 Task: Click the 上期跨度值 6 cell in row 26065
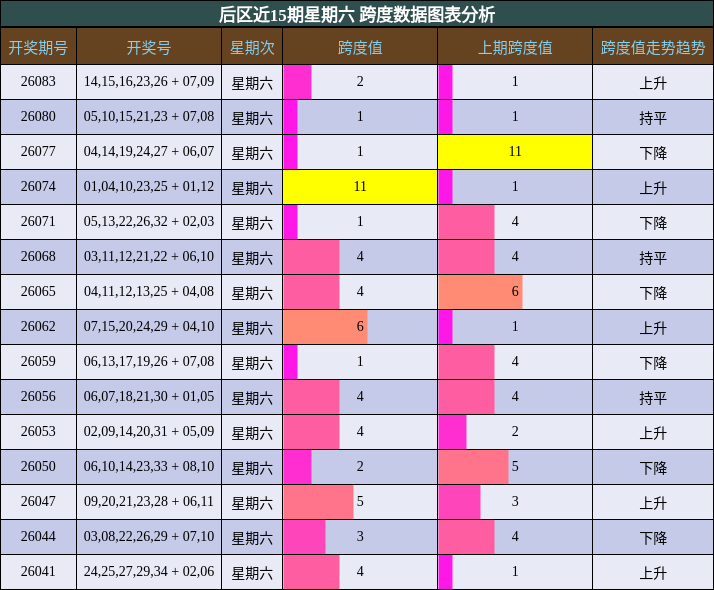point(515,291)
